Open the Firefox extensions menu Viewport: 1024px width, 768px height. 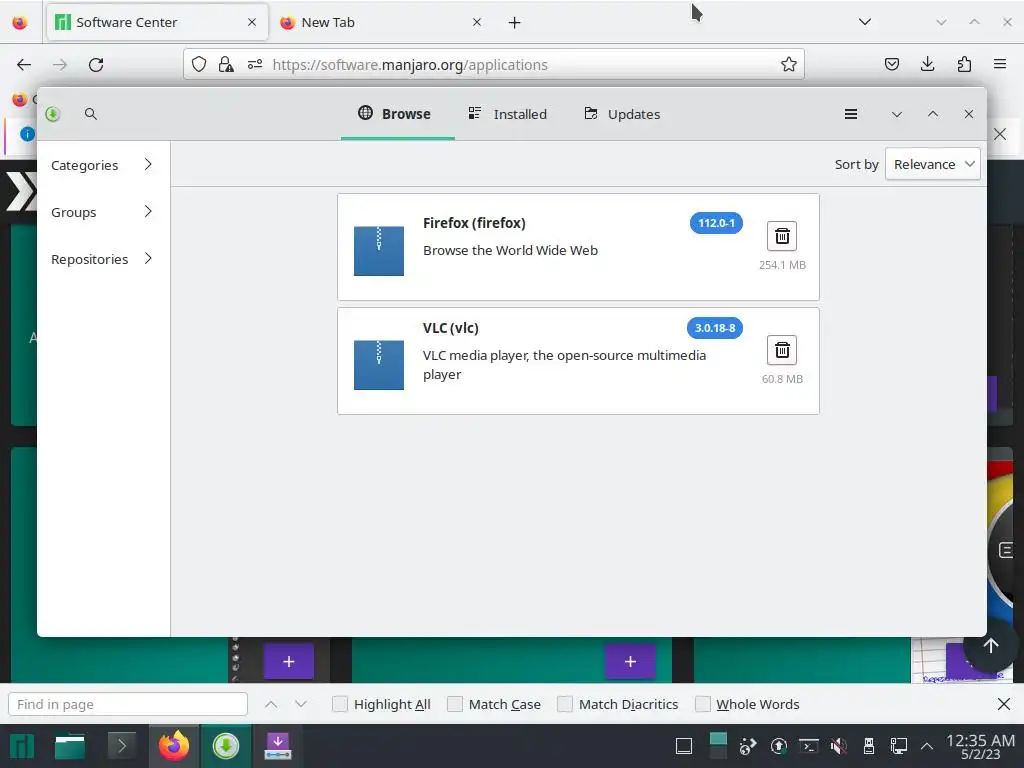tap(964, 64)
